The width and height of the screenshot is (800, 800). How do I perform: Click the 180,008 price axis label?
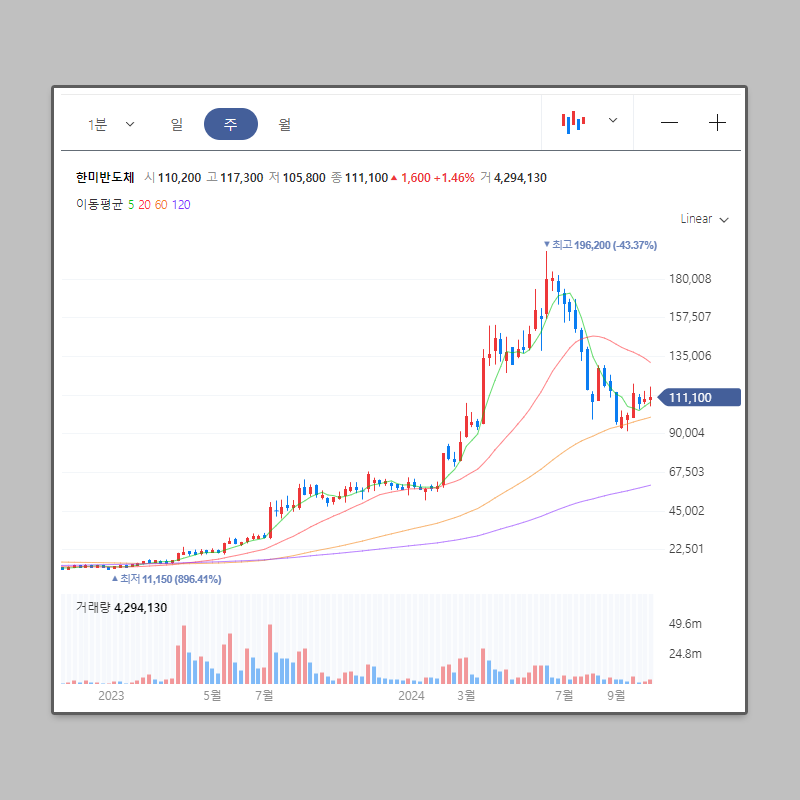pyautogui.click(x=690, y=279)
